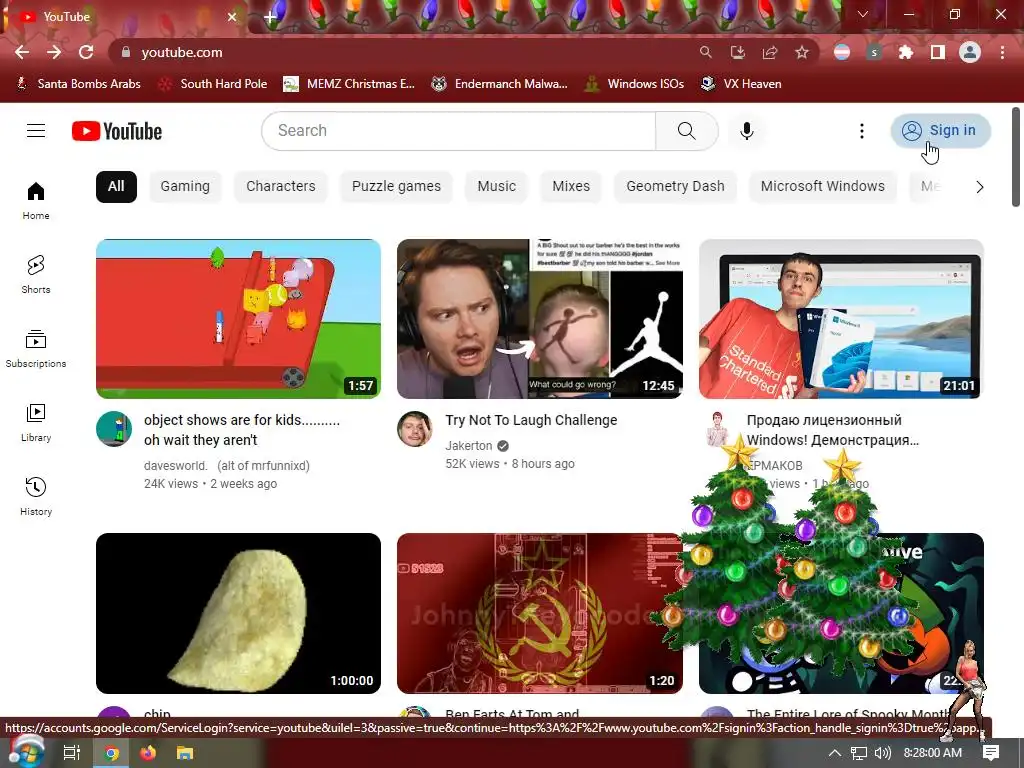Screen dimensions: 1024x768
Task: Click the YouTube search field
Action: (458, 131)
